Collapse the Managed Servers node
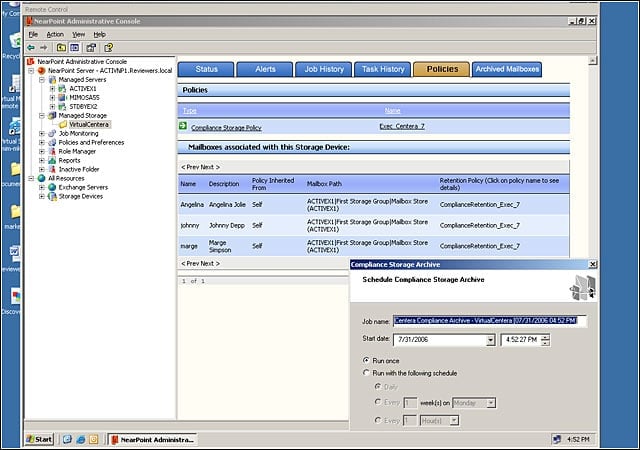The width and height of the screenshot is (640, 450). tap(42, 80)
